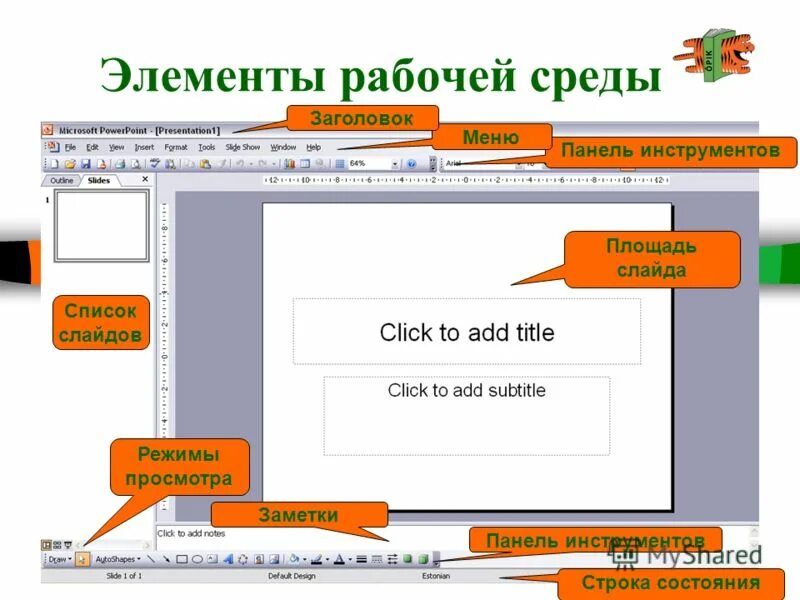Image resolution: width=800 pixels, height=600 pixels.
Task: Start Slide Show from the view buttons
Action: point(67,545)
